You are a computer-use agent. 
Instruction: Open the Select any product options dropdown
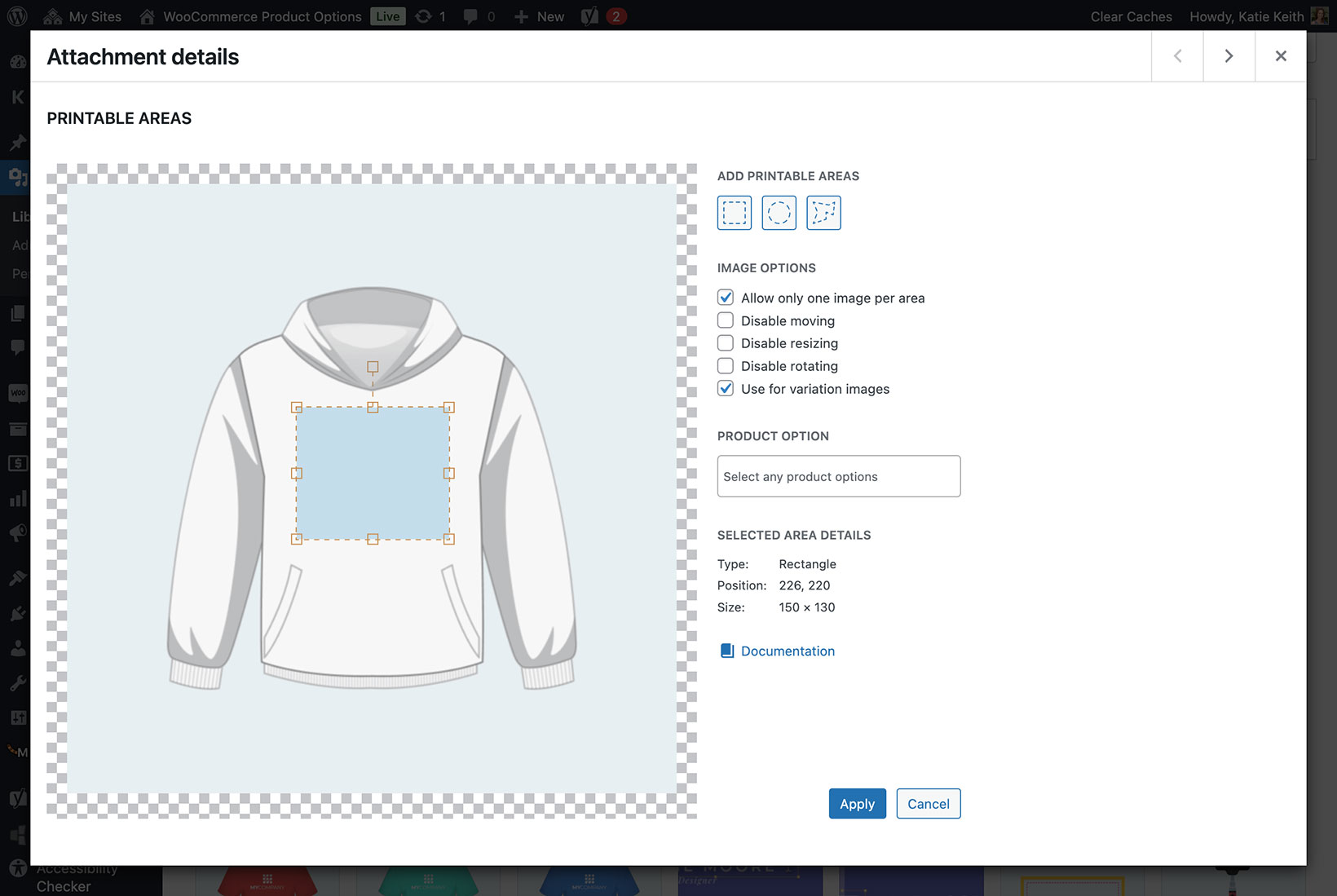[838, 476]
